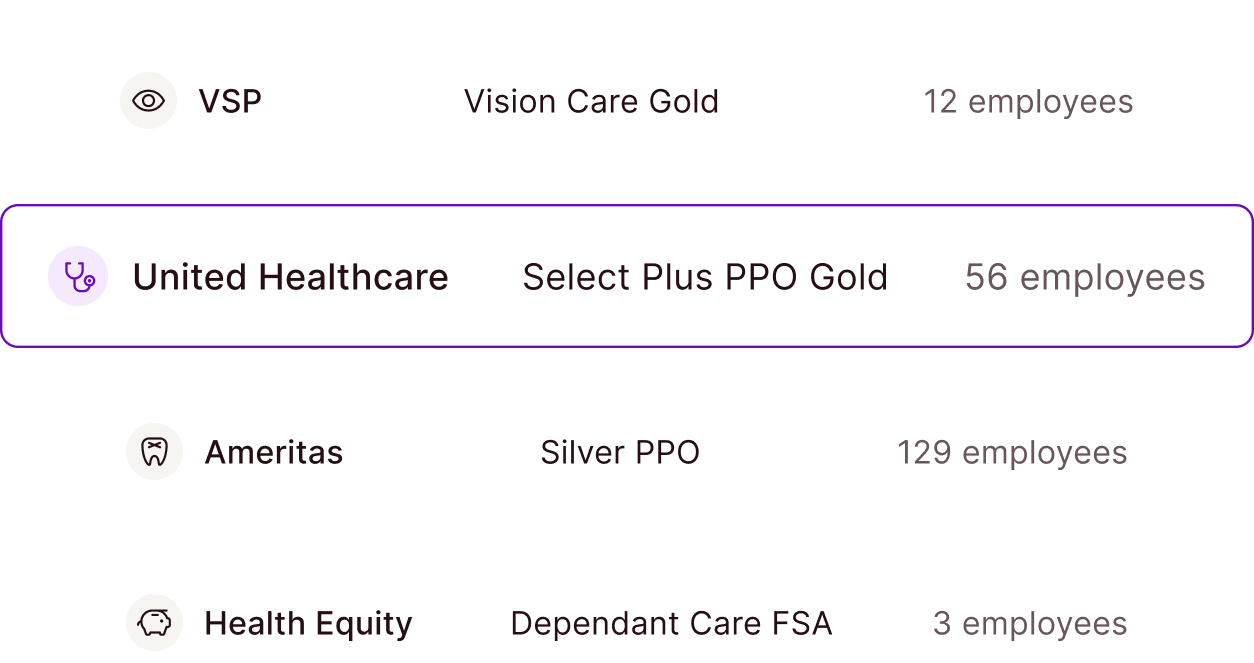View the 12 employees enrolled count
This screenshot has height=663, width=1254.
point(1028,101)
